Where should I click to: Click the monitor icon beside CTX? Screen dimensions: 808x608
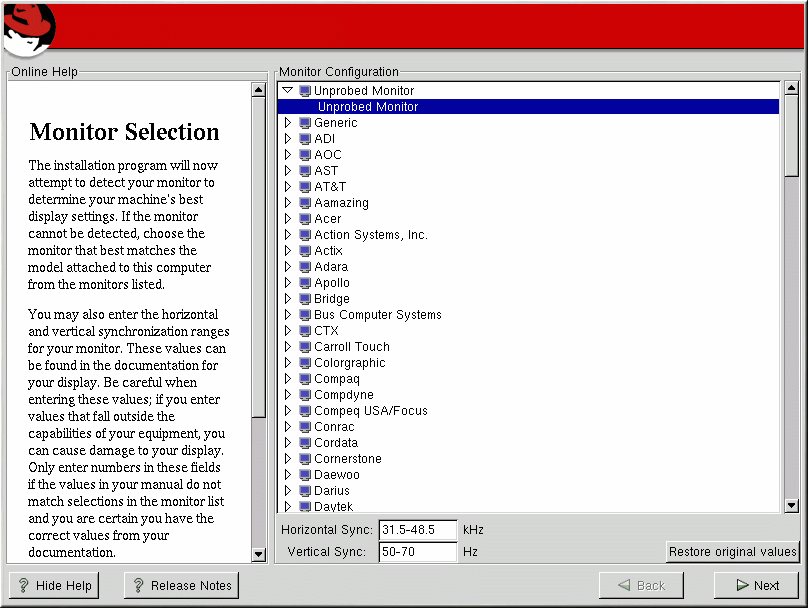point(305,331)
